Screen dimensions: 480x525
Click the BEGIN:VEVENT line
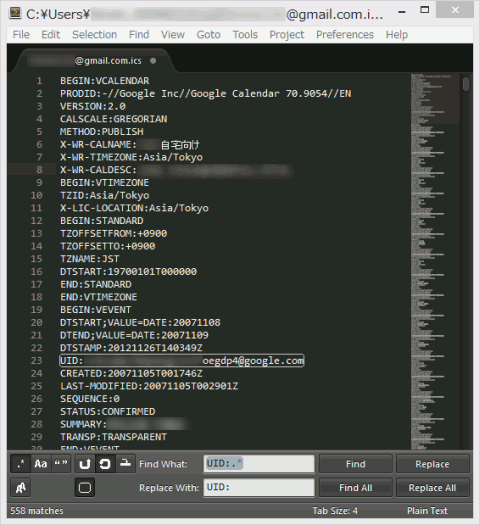[96, 310]
